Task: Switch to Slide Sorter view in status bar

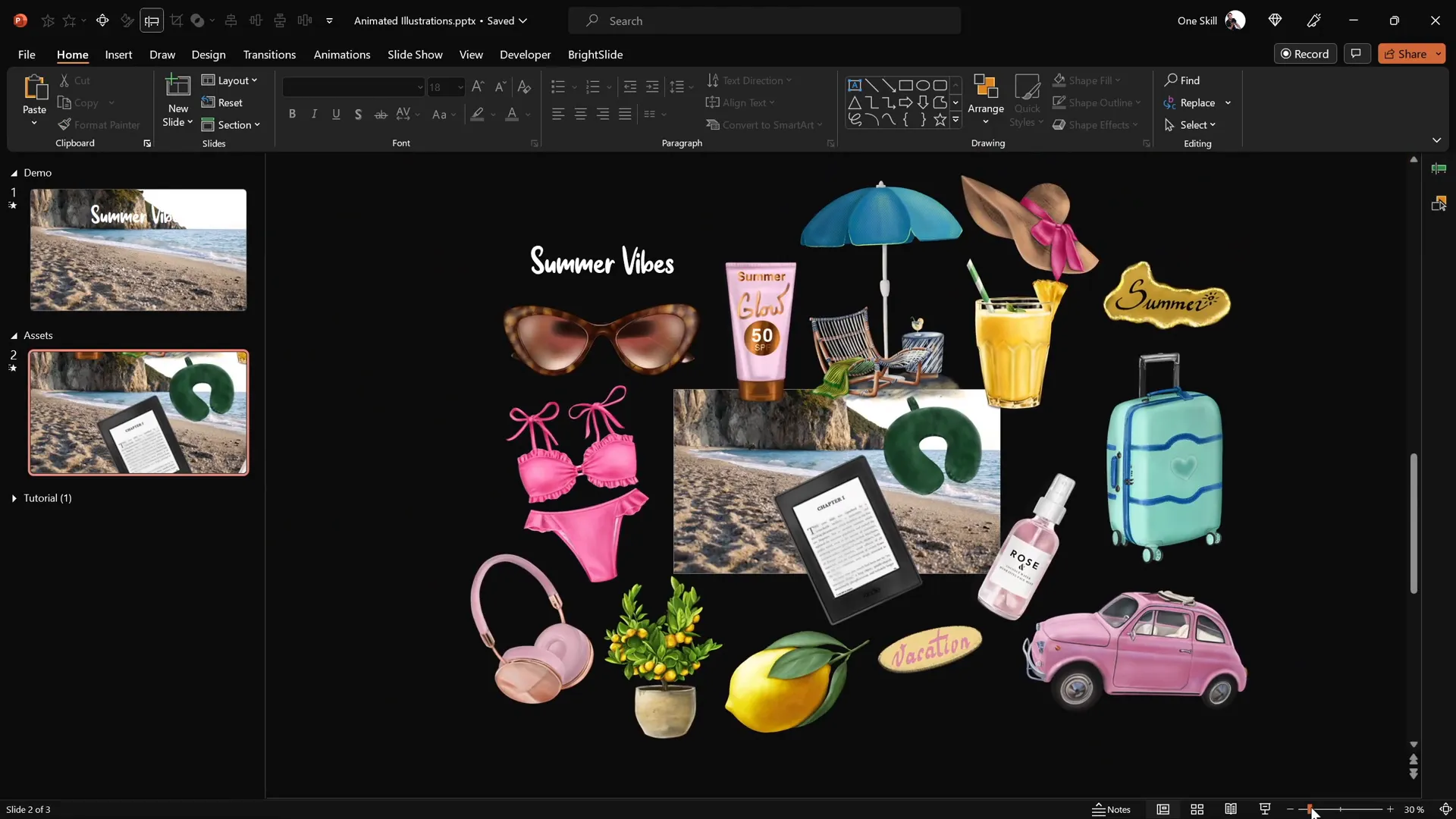Action: click(x=1197, y=809)
